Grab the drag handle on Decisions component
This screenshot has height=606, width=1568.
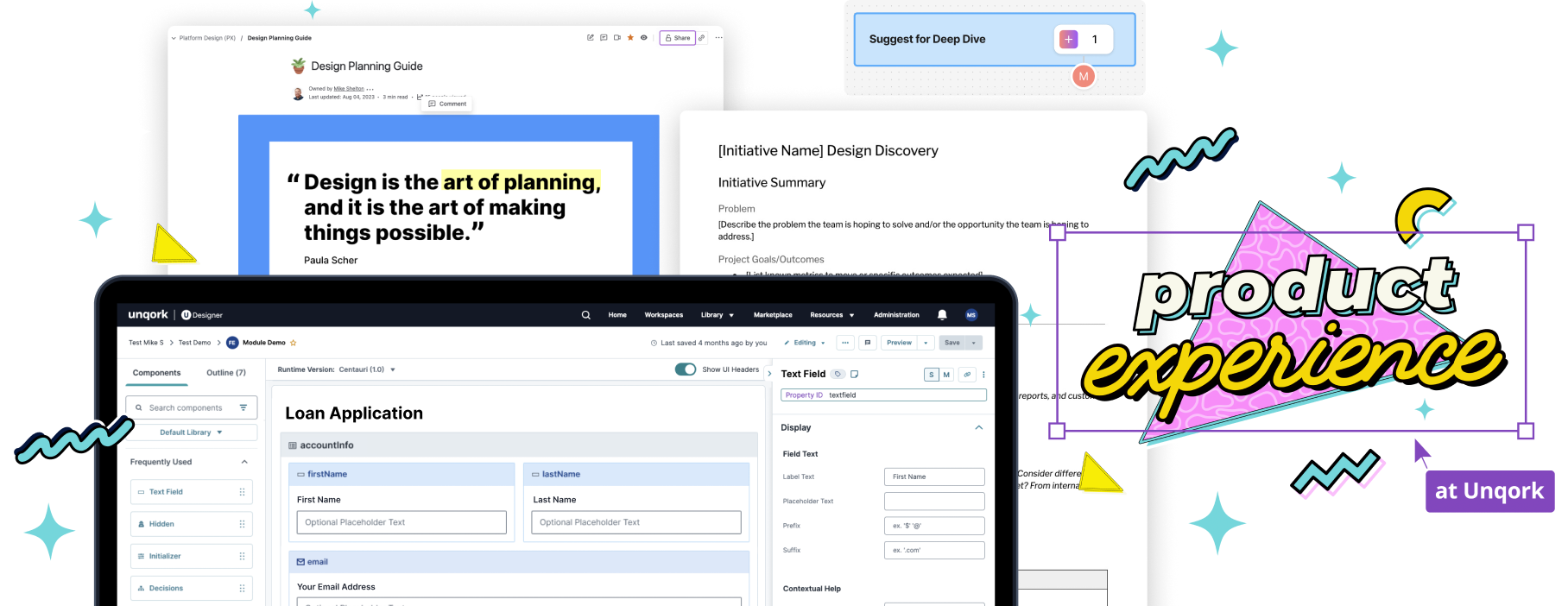click(x=242, y=588)
